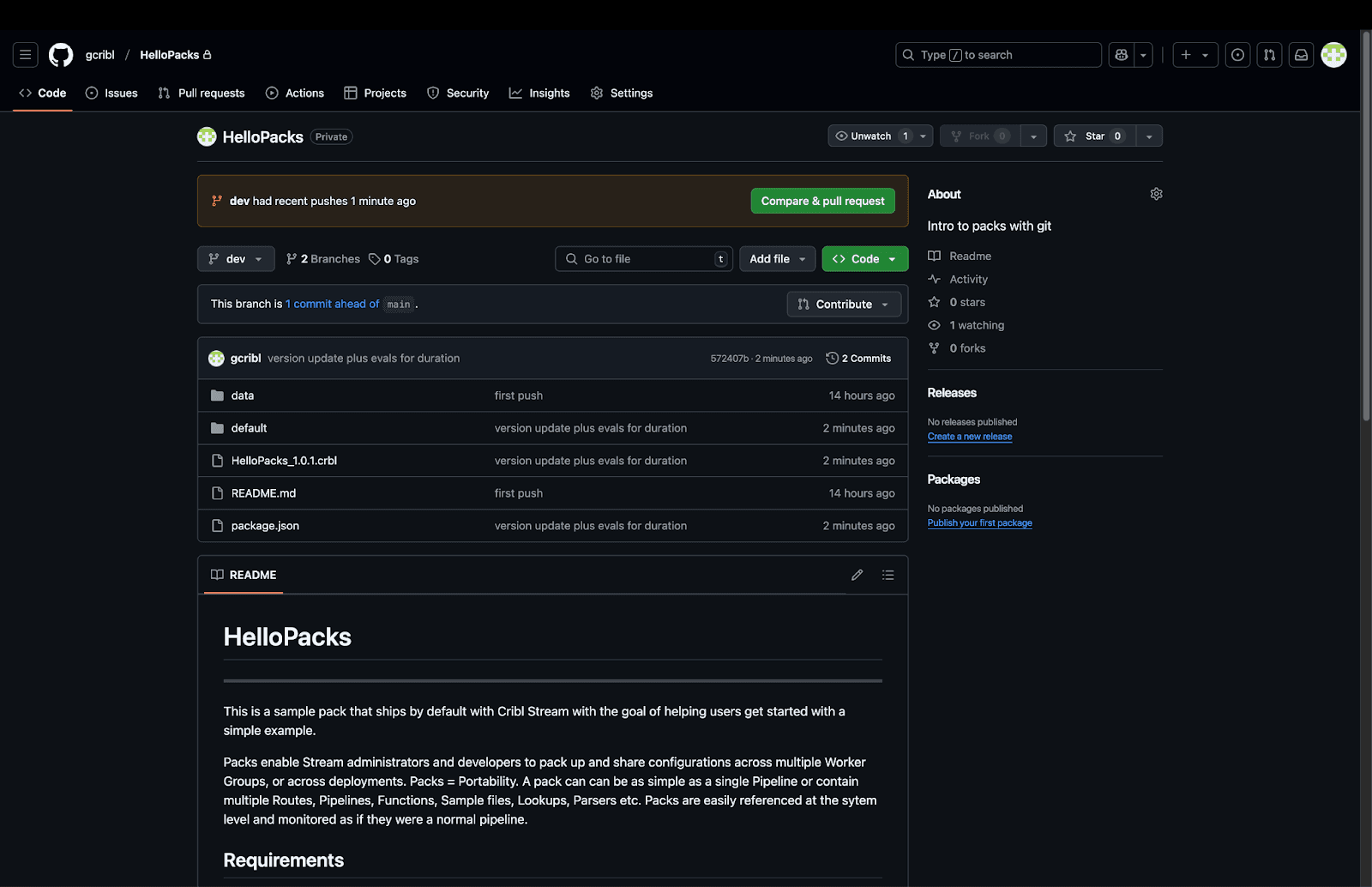The width and height of the screenshot is (1372, 887).
Task: Open the notifications inbox icon
Action: [1301, 55]
